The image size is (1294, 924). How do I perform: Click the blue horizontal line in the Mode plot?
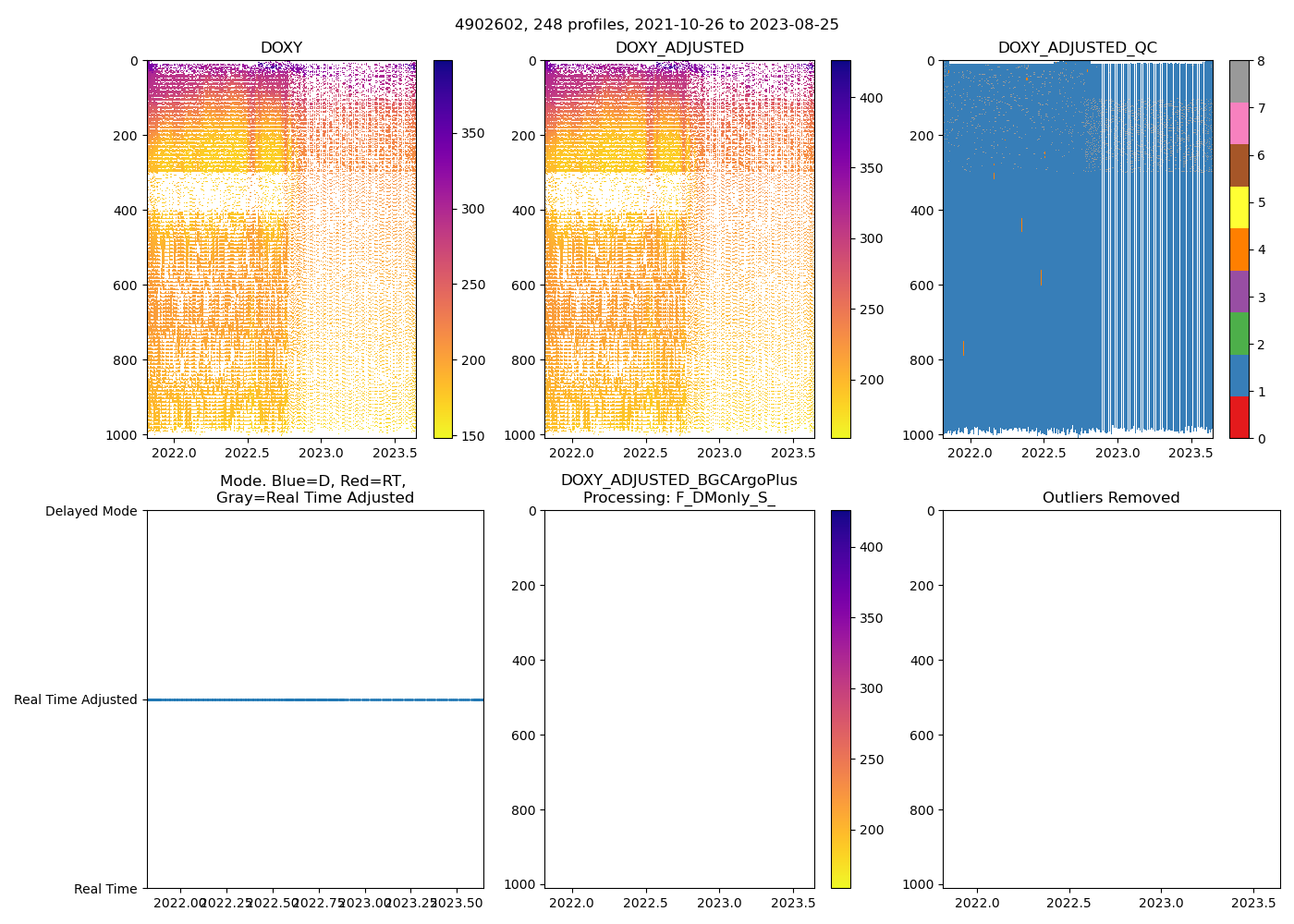point(314,700)
